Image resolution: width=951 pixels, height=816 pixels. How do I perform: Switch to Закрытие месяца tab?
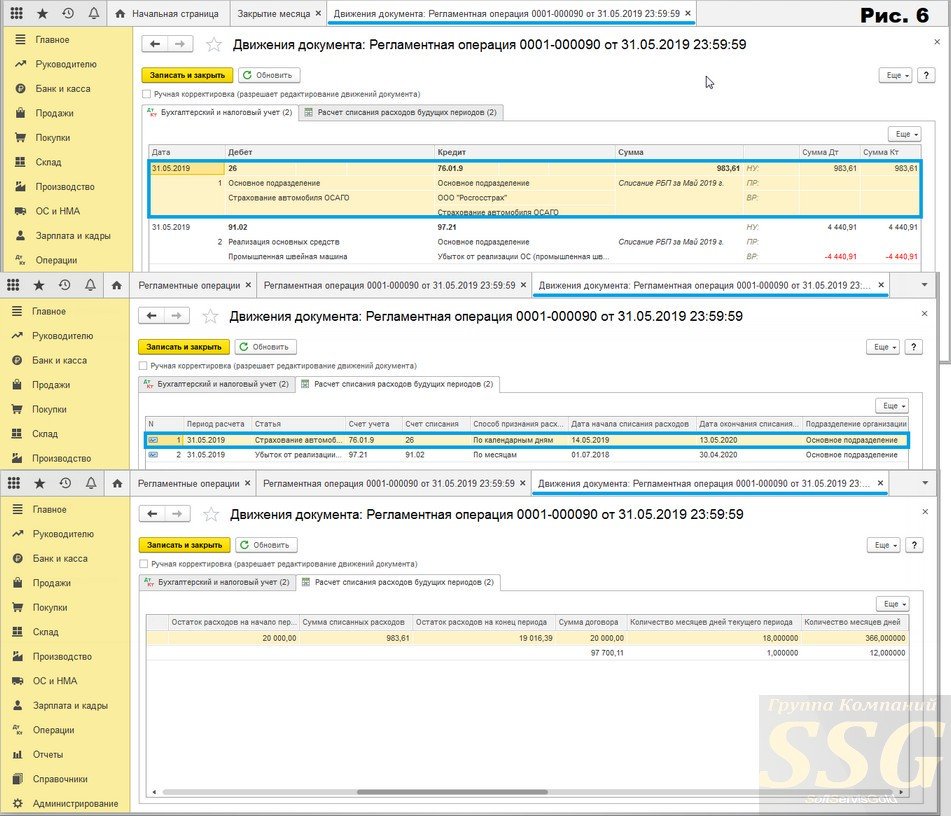pos(274,13)
